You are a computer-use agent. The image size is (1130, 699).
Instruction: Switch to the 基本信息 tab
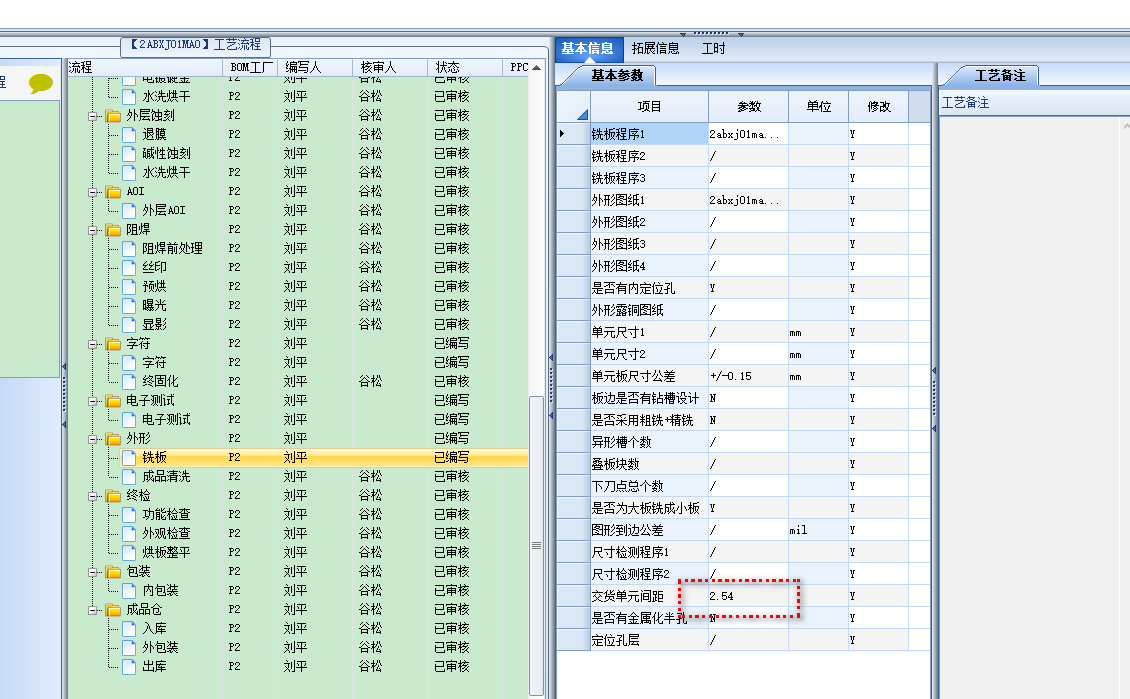(587, 49)
